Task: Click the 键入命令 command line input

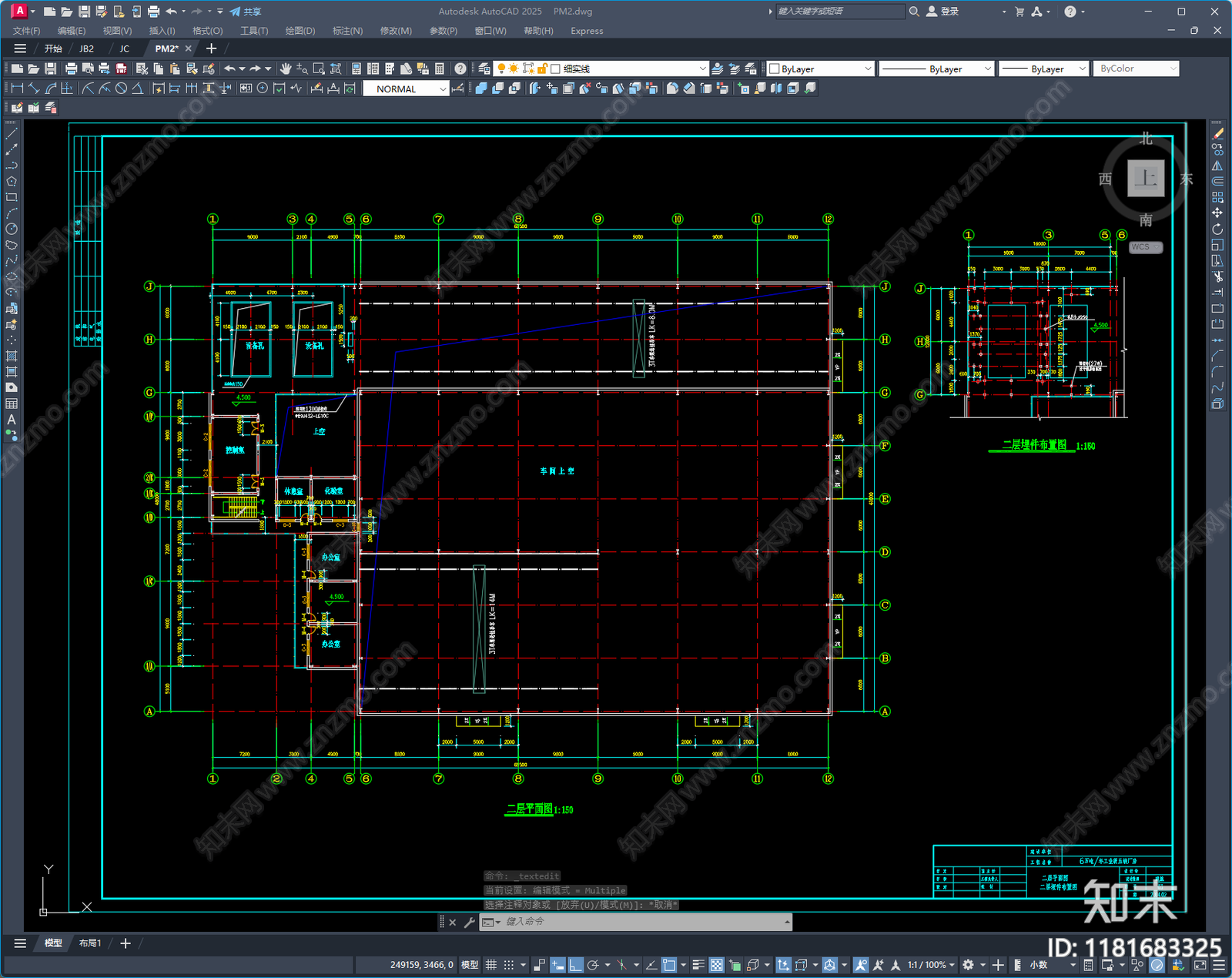Action: click(x=635, y=922)
